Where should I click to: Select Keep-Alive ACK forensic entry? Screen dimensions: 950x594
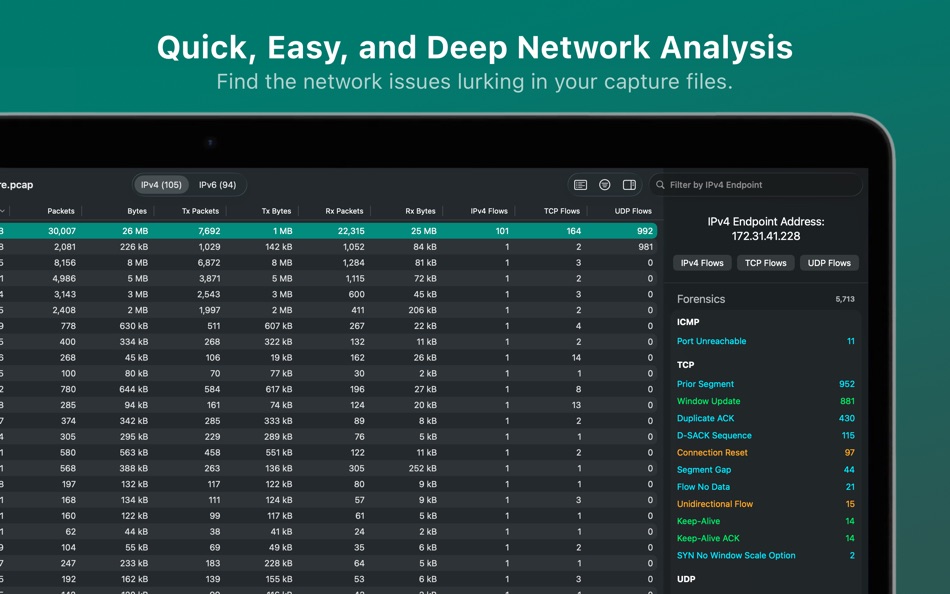(x=766, y=538)
